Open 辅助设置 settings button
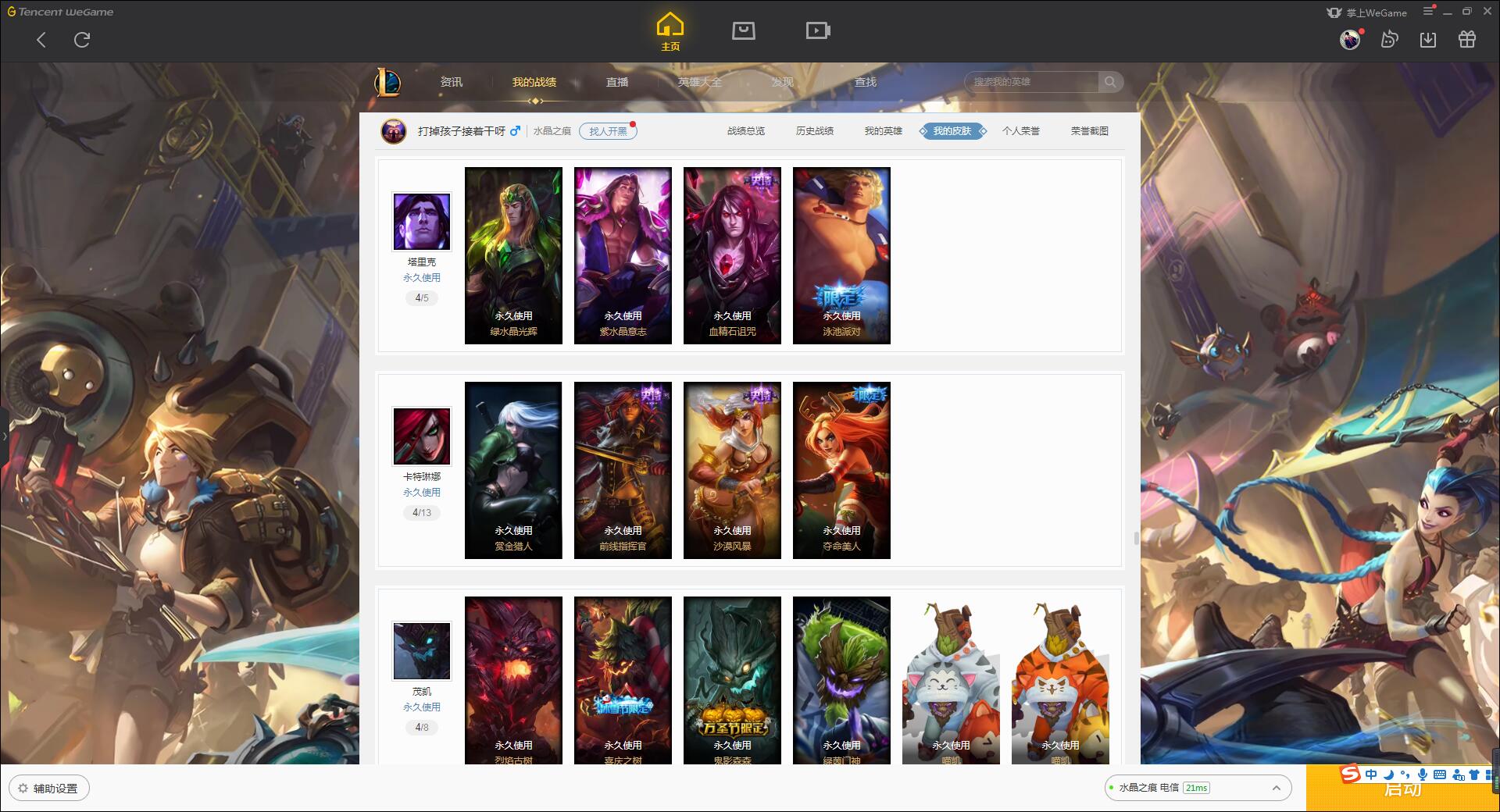This screenshot has height=812, width=1500. click(x=48, y=789)
